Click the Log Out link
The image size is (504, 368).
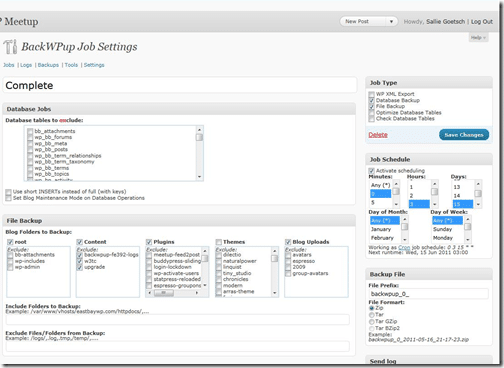482,22
